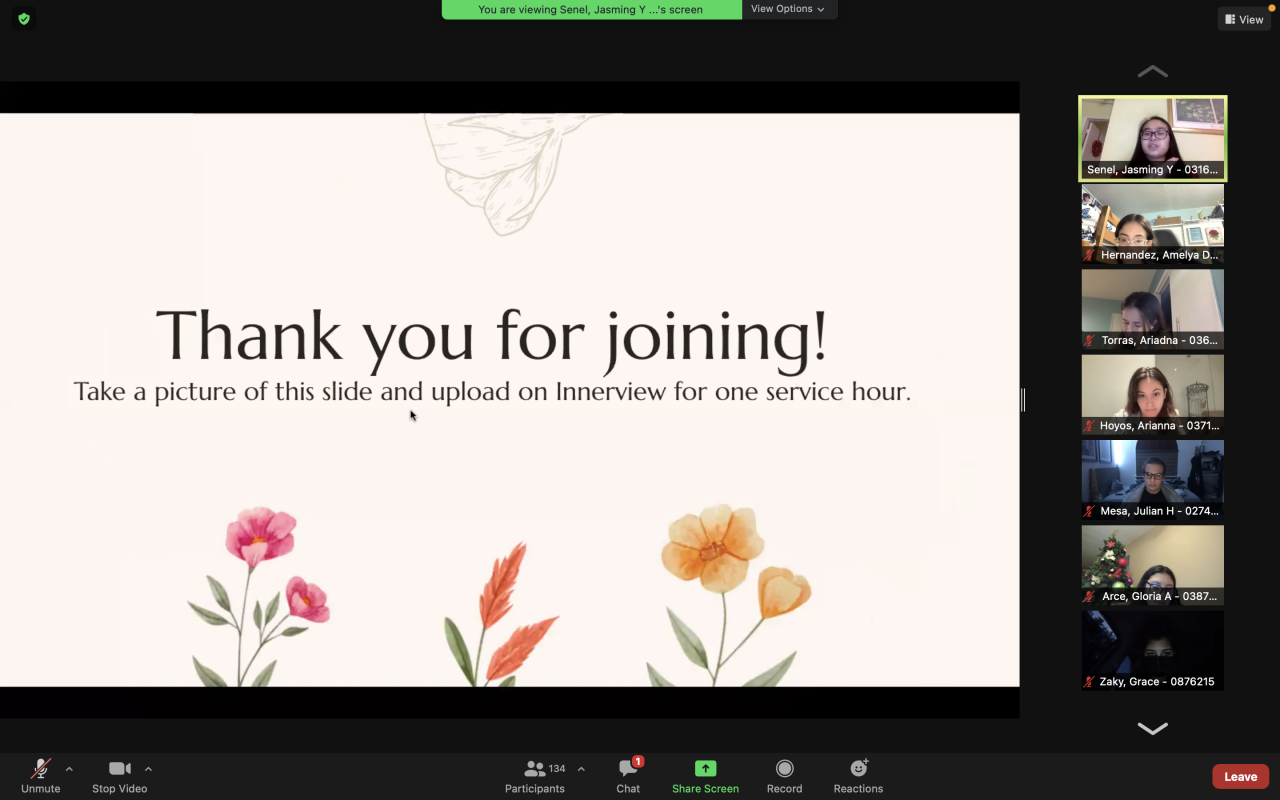Click muted mic icon beside Torras, Ariadna
The image size is (1280, 800).
coord(1090,340)
